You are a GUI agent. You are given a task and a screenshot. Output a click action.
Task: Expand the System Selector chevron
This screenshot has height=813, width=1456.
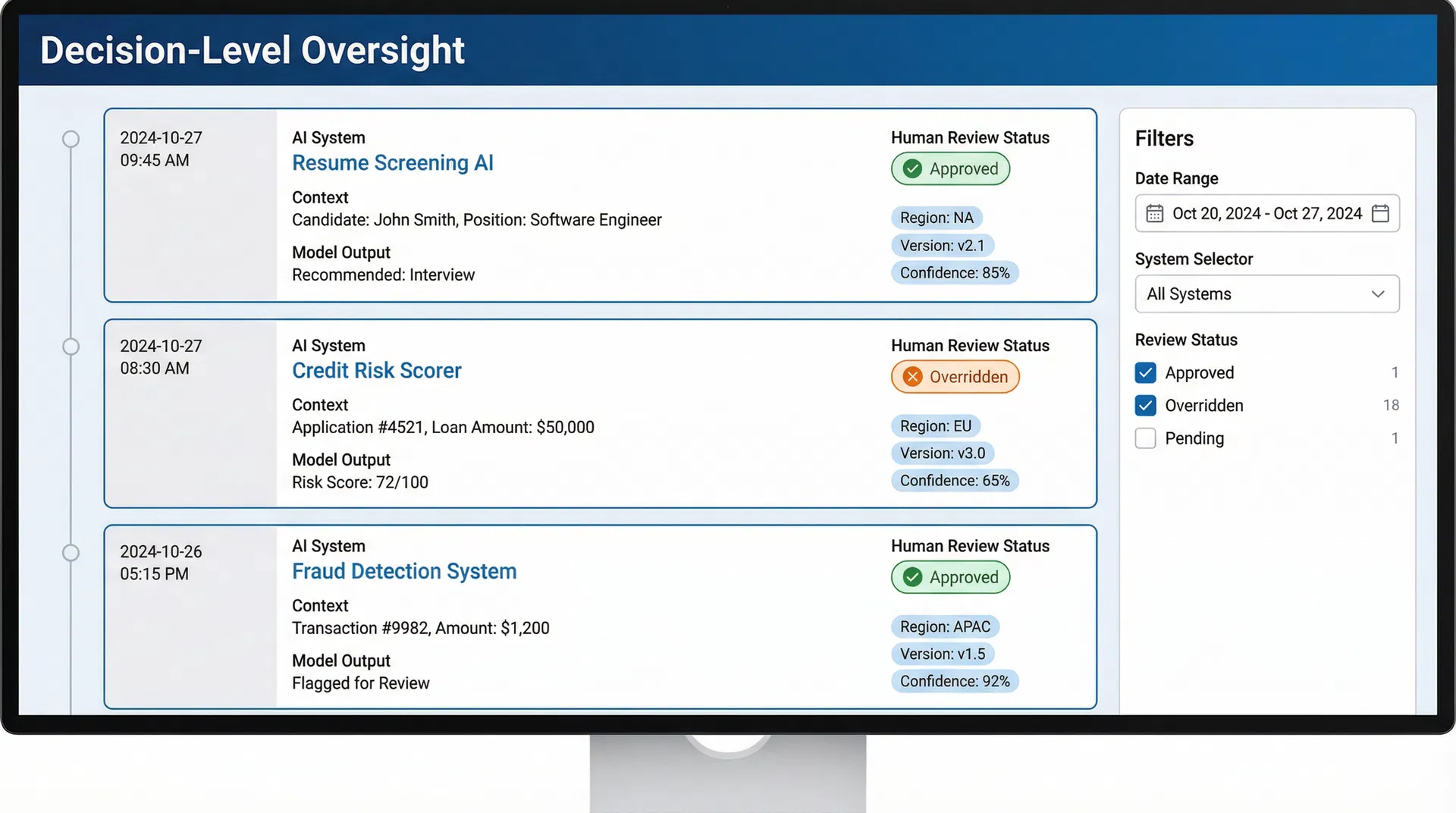click(1378, 293)
